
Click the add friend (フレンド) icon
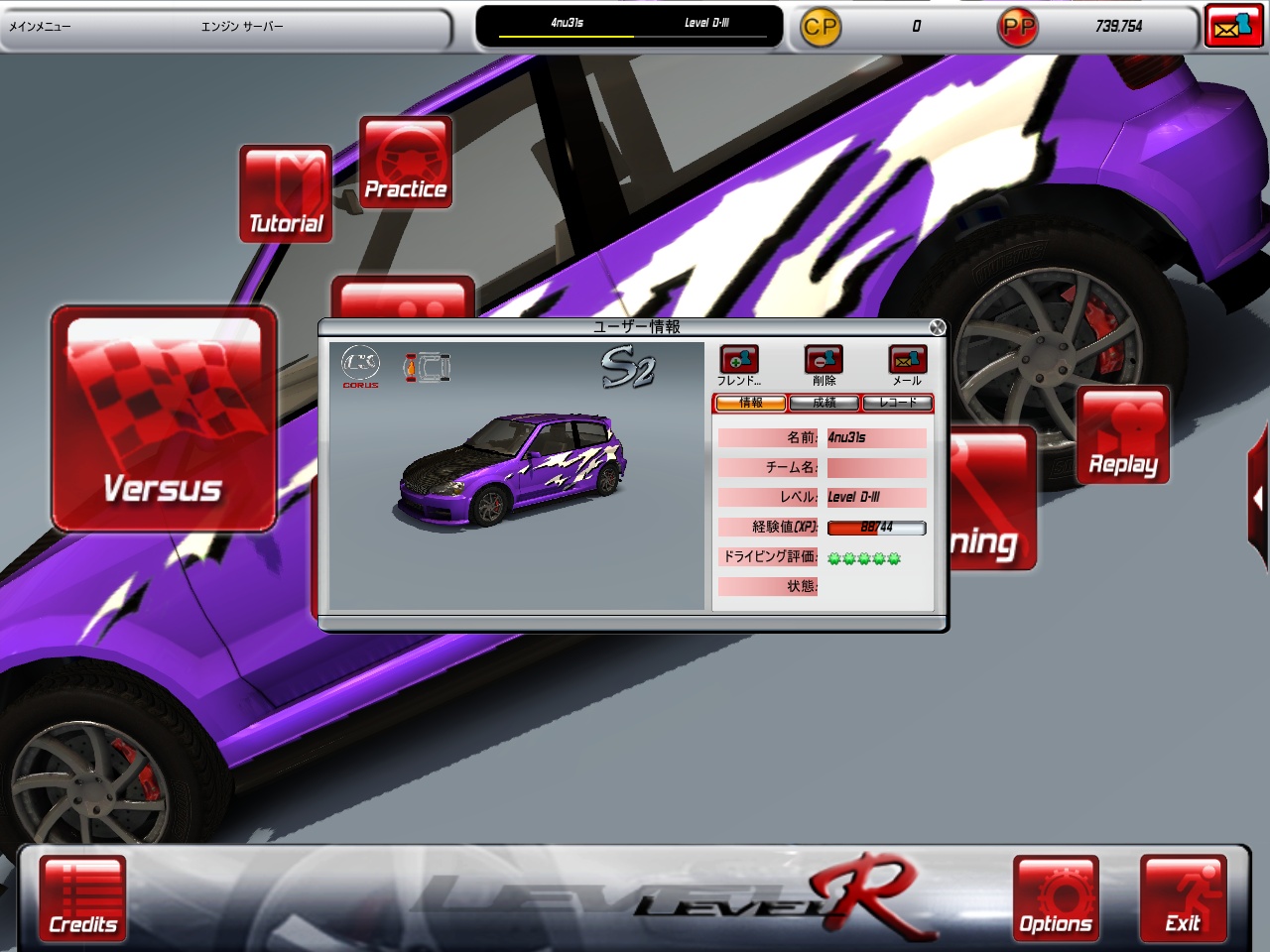[x=739, y=360]
